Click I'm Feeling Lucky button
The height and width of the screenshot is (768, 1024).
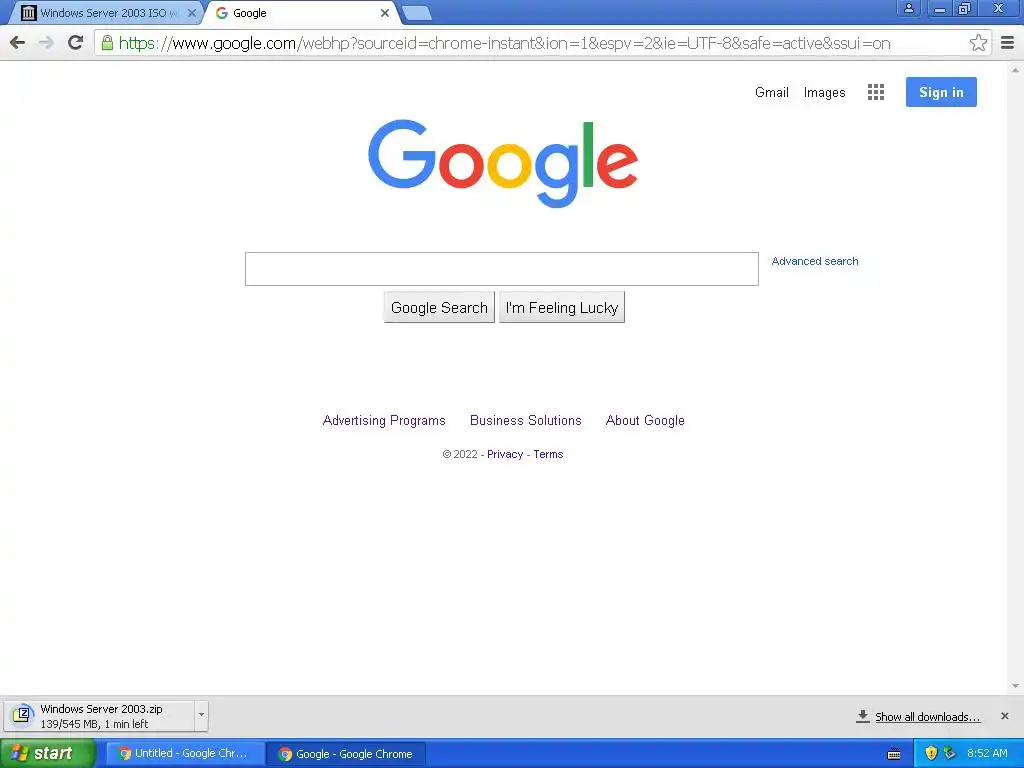pyautogui.click(x=562, y=308)
